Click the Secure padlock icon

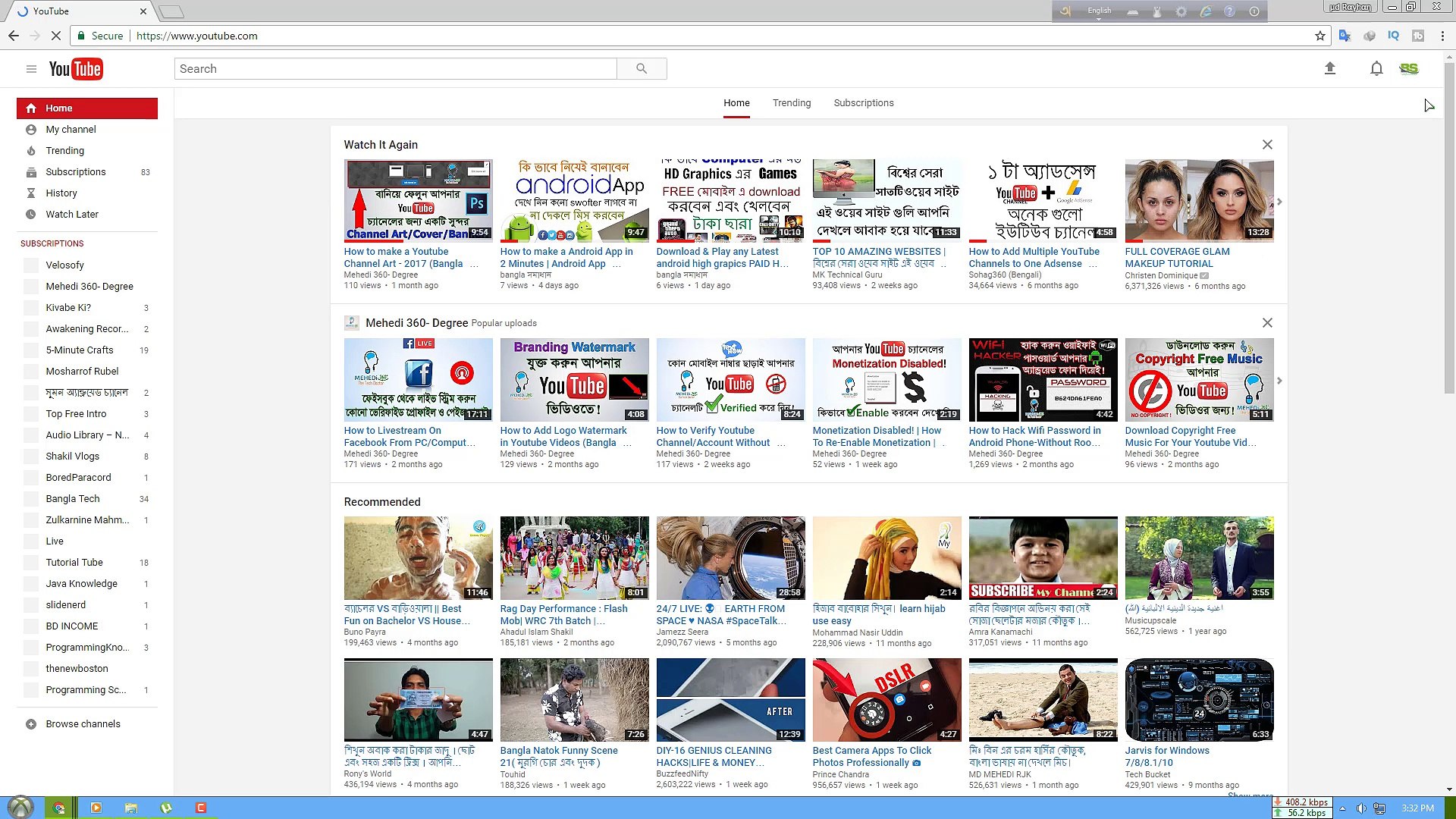pyautogui.click(x=80, y=36)
